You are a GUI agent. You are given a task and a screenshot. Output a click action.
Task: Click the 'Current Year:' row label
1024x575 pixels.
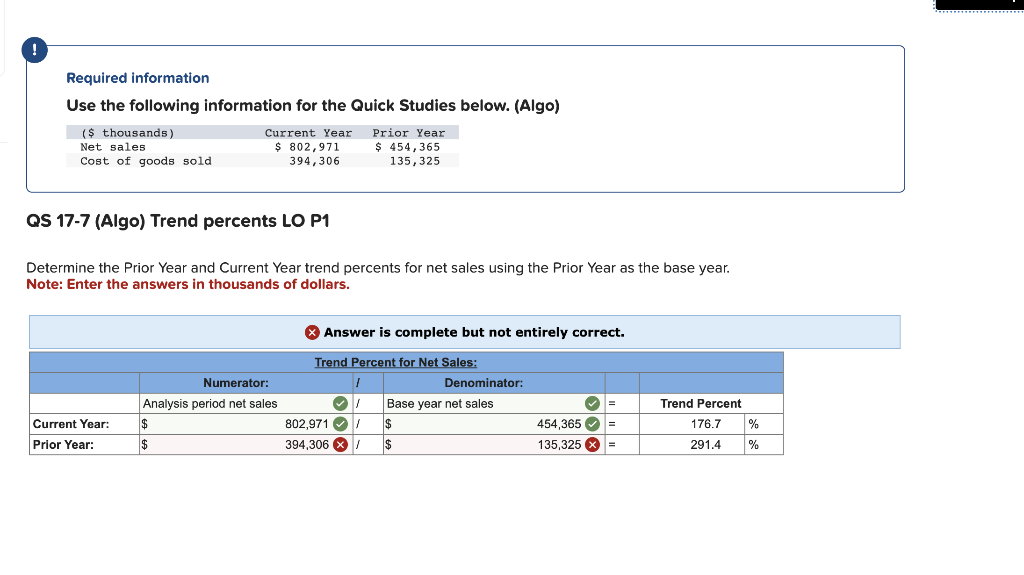[71, 424]
